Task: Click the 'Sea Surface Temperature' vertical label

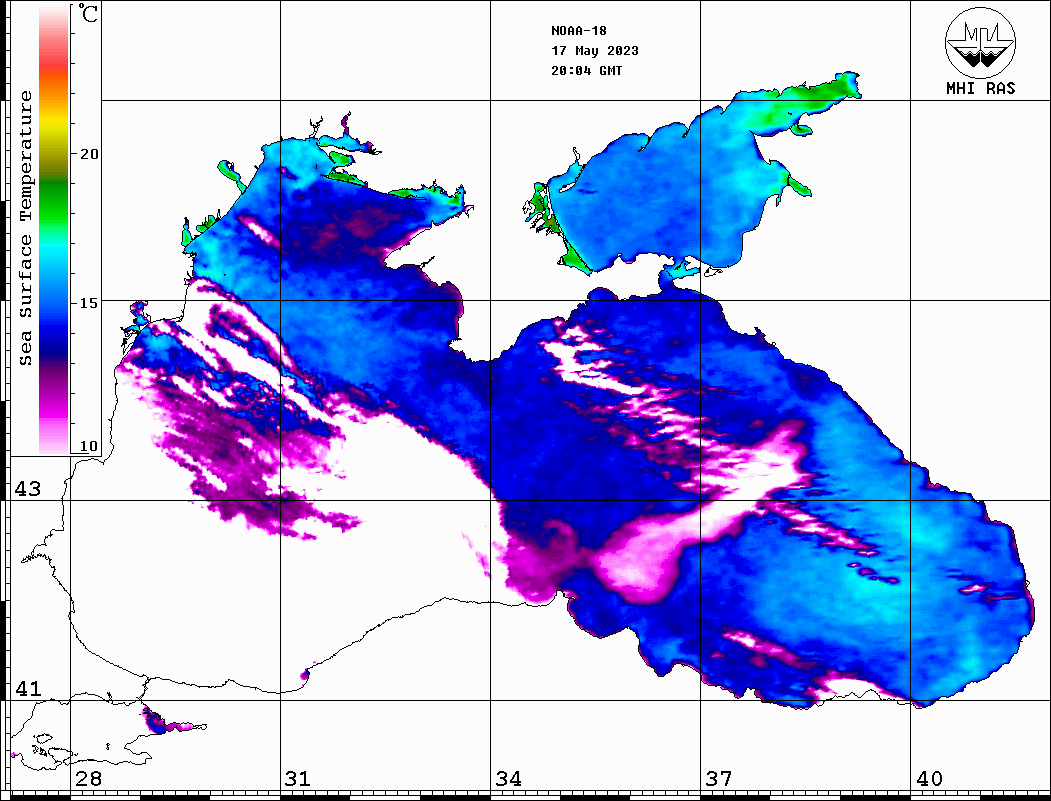Action: pyautogui.click(x=25, y=228)
